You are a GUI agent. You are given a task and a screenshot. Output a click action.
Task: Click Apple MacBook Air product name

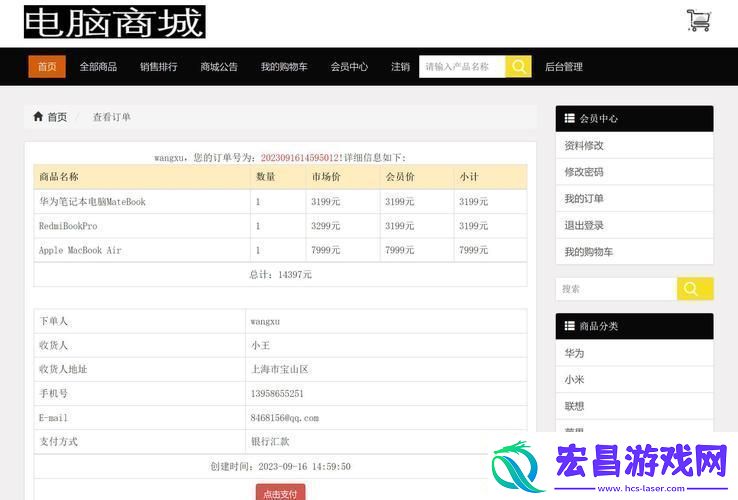point(80,250)
